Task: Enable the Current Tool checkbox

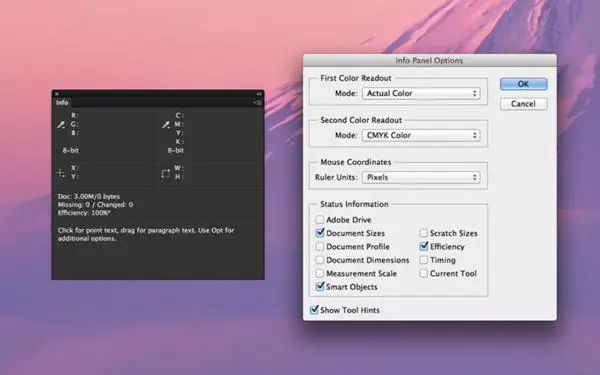Action: tap(424, 273)
